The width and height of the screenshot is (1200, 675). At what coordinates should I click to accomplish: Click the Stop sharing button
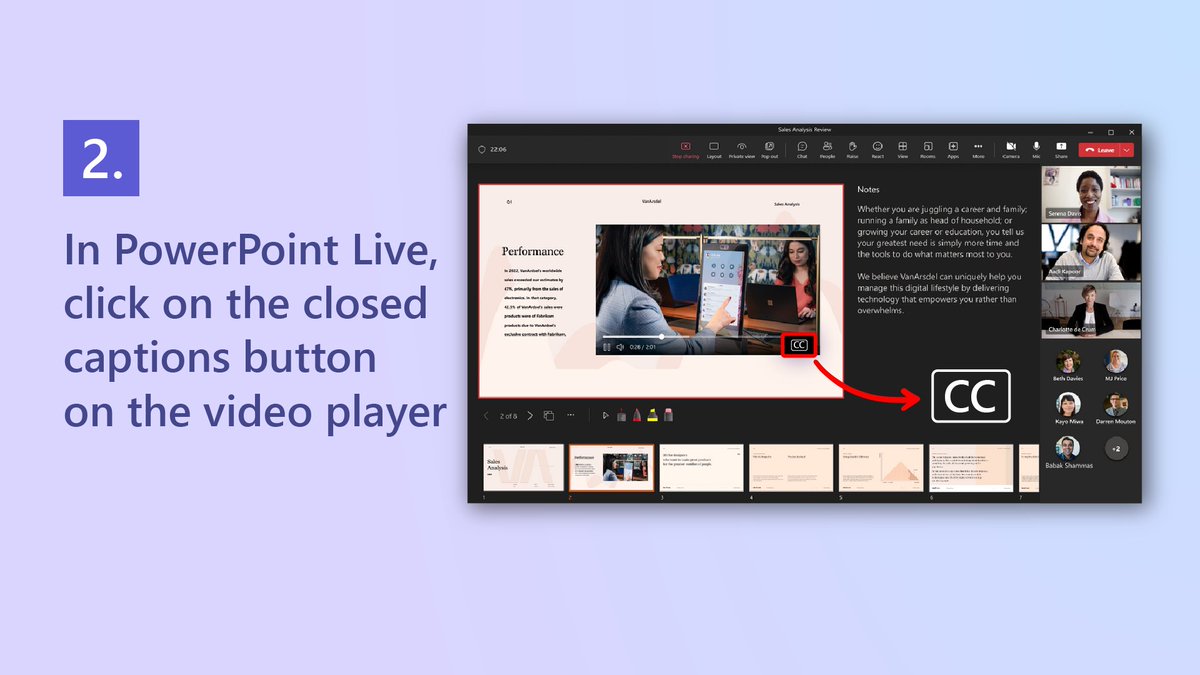[x=685, y=150]
